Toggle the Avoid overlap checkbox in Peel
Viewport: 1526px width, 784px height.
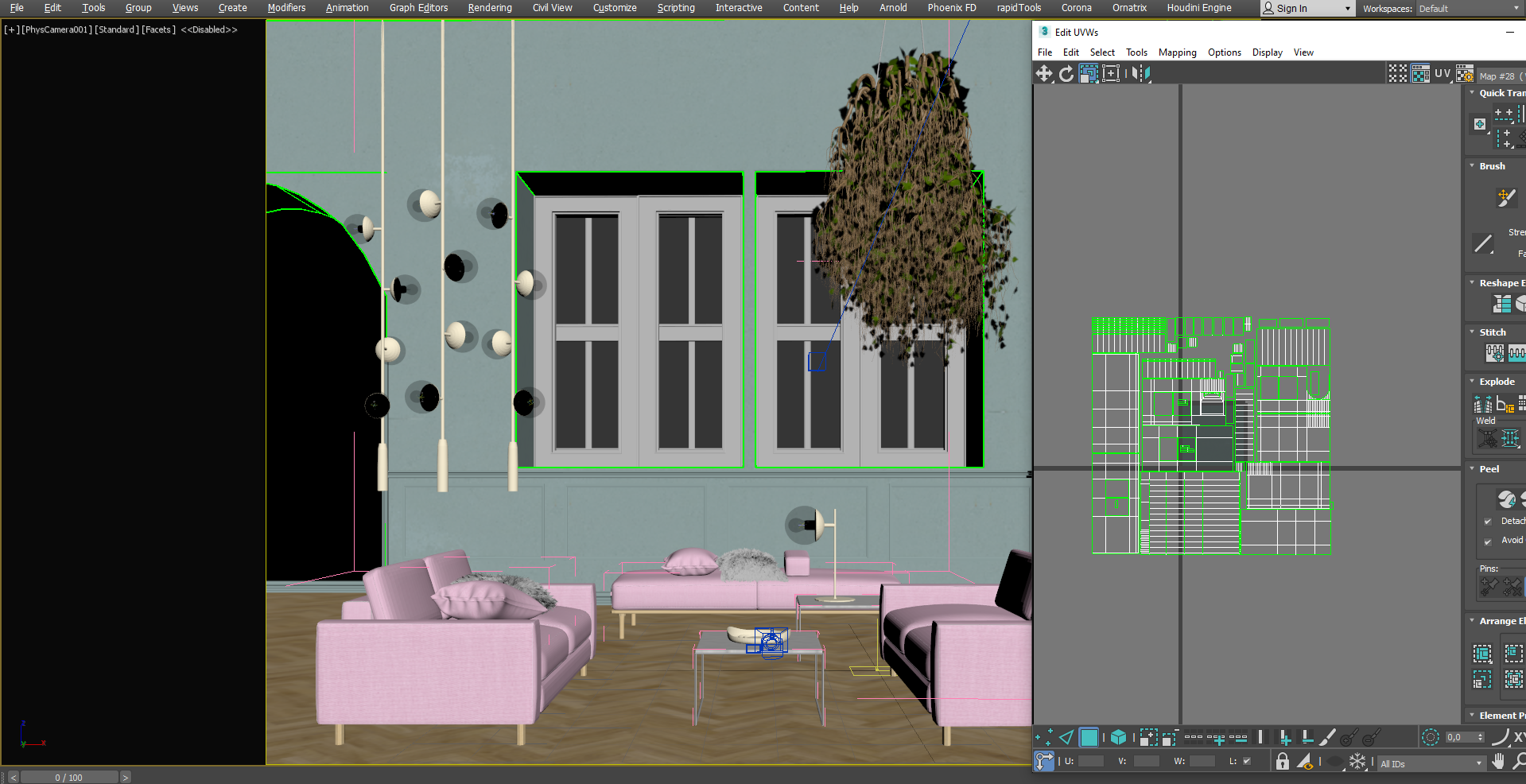click(x=1488, y=541)
